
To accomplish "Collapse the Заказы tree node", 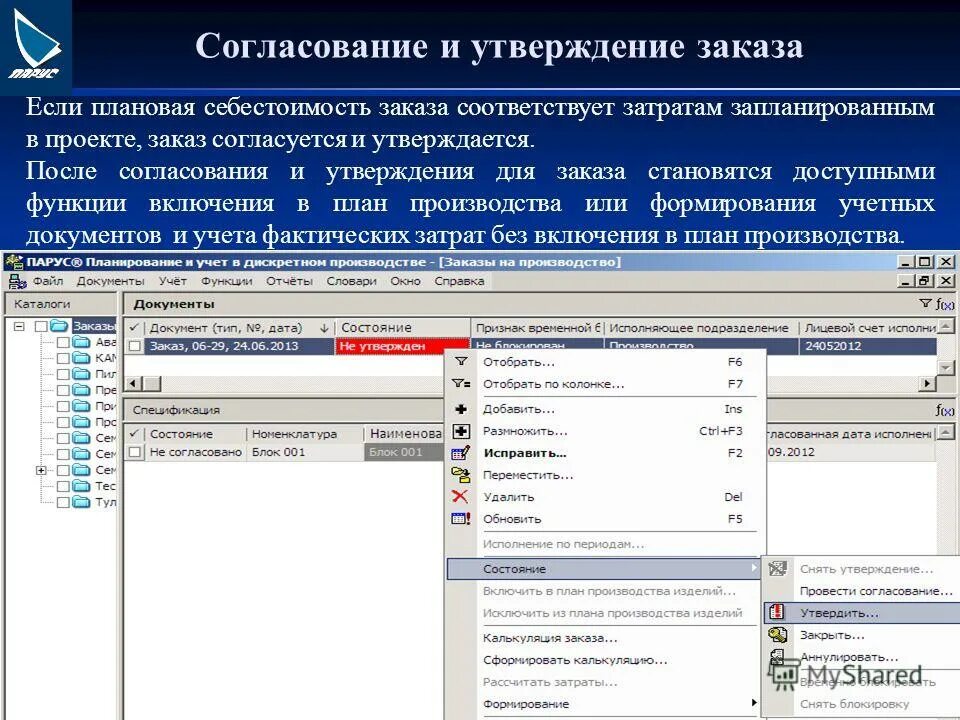I will pyautogui.click(x=19, y=326).
